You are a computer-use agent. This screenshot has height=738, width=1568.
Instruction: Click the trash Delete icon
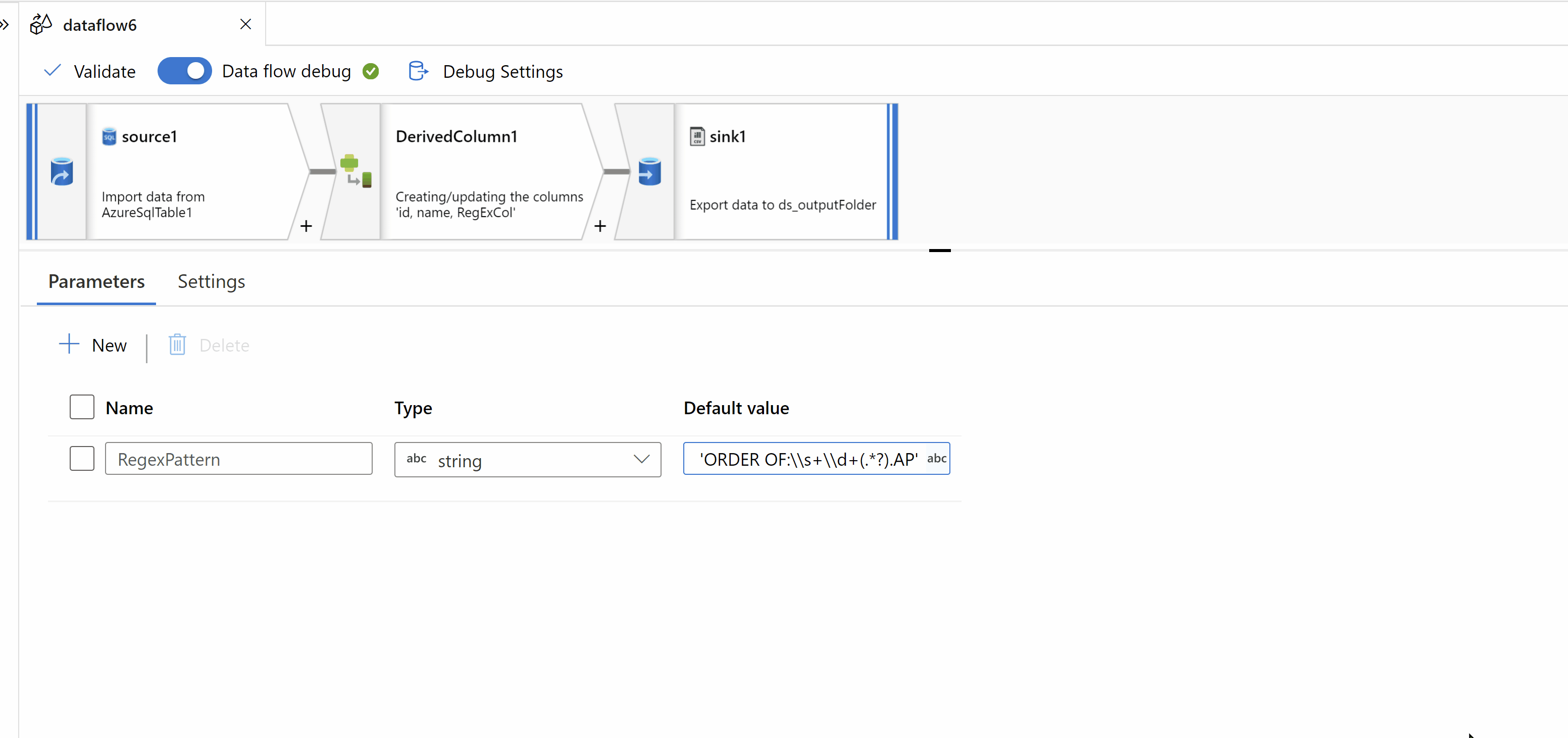click(x=177, y=345)
